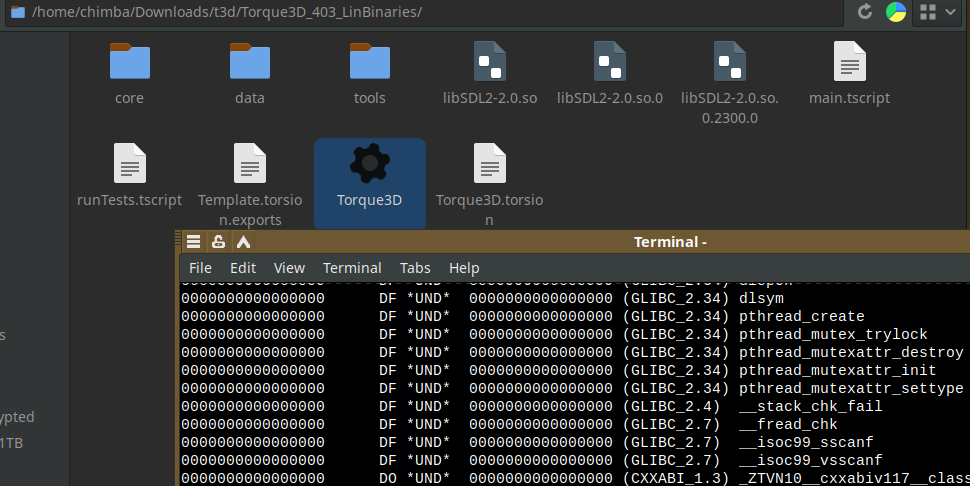The image size is (970, 486).
Task: Open the Terminal Tabs menu
Action: [x=415, y=268]
